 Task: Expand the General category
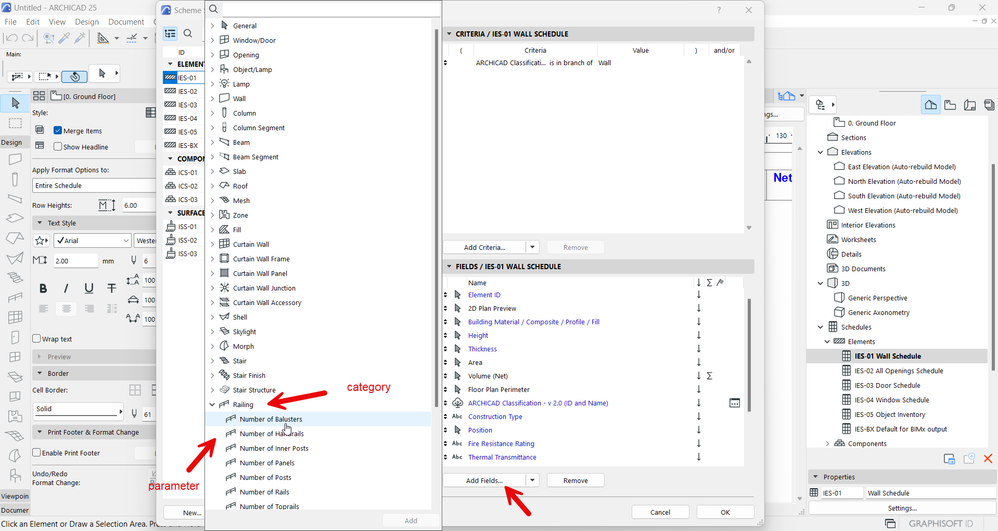tap(213, 25)
